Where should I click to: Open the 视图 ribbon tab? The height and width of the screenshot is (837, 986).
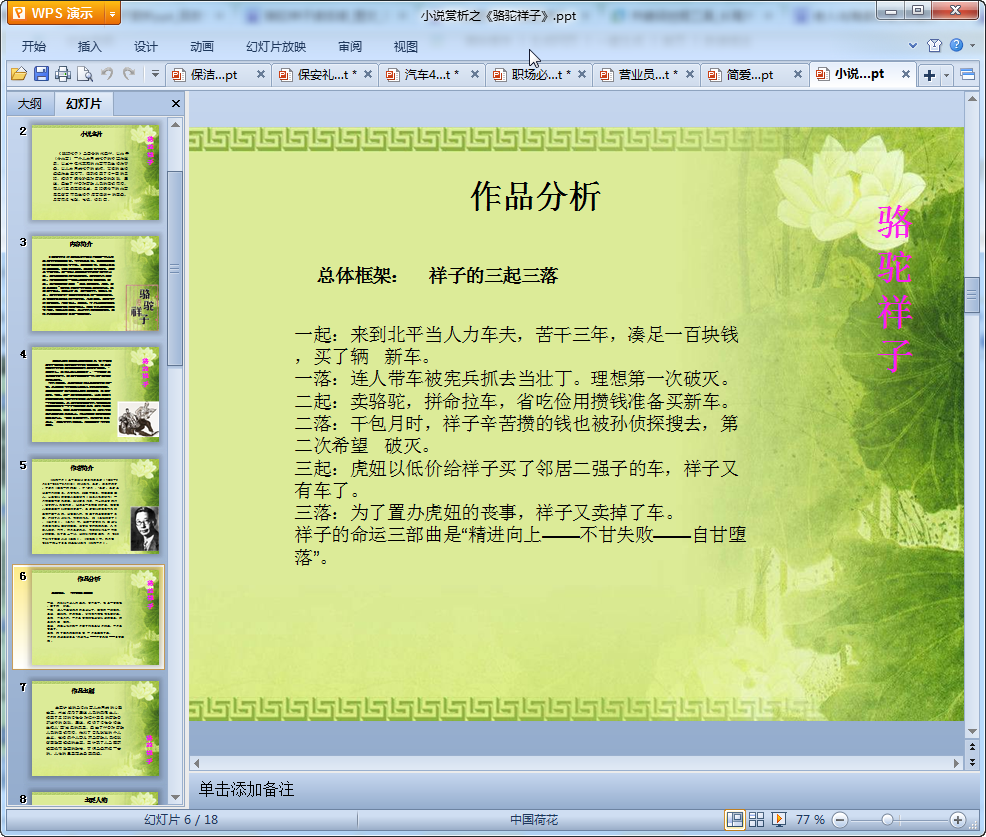406,47
